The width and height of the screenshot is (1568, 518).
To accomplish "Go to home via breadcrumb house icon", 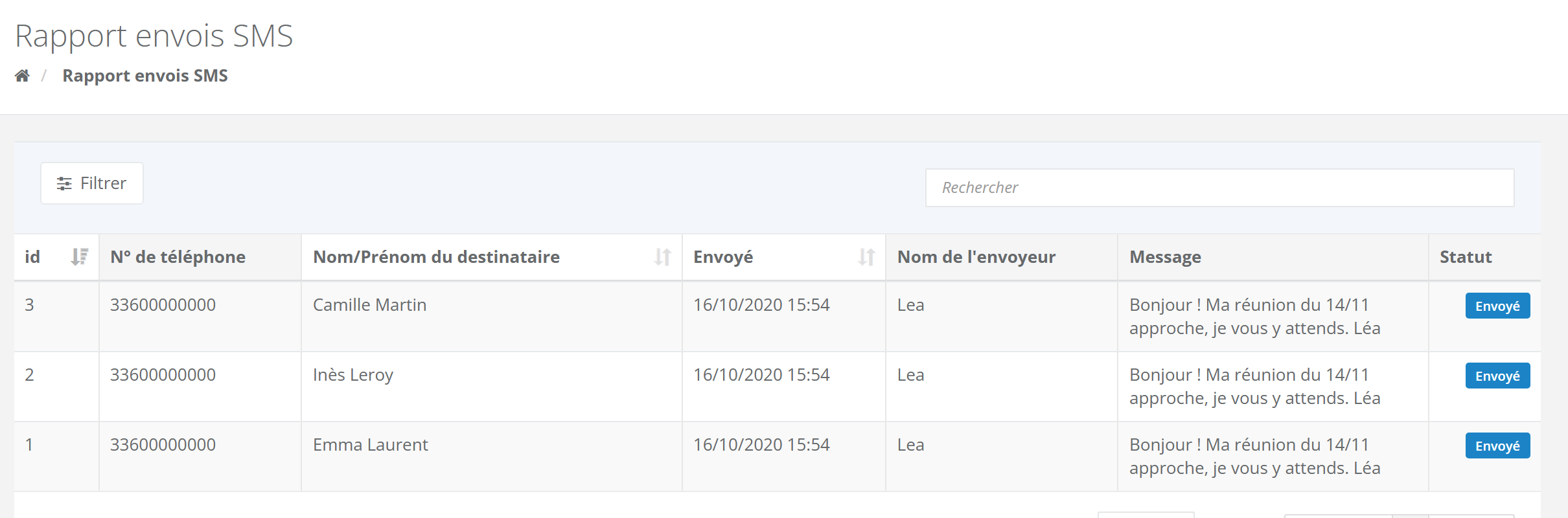I will pos(22,76).
